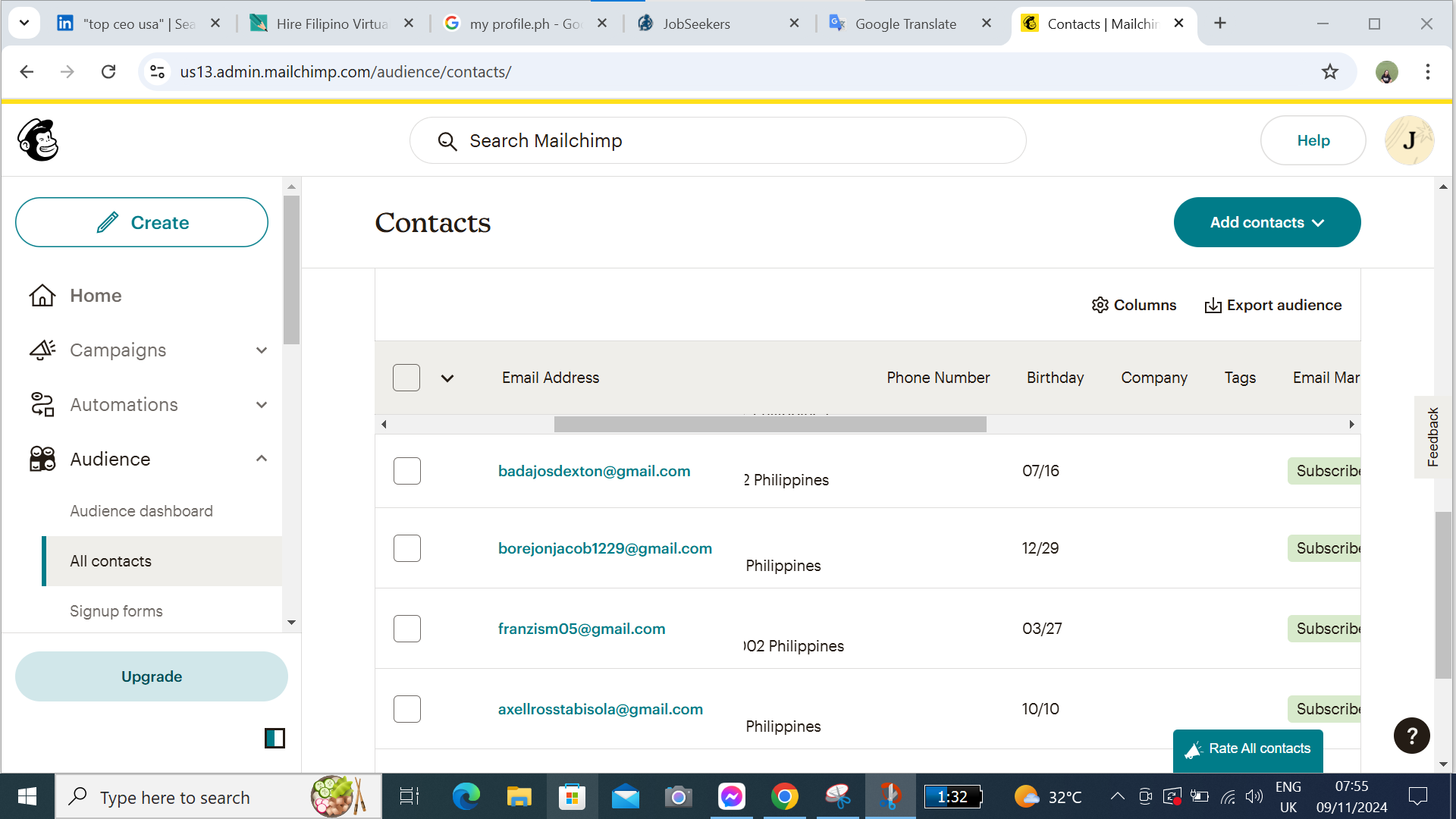1456x819 pixels.
Task: Click the horizontal table scrollbar thumb
Action: click(x=770, y=425)
